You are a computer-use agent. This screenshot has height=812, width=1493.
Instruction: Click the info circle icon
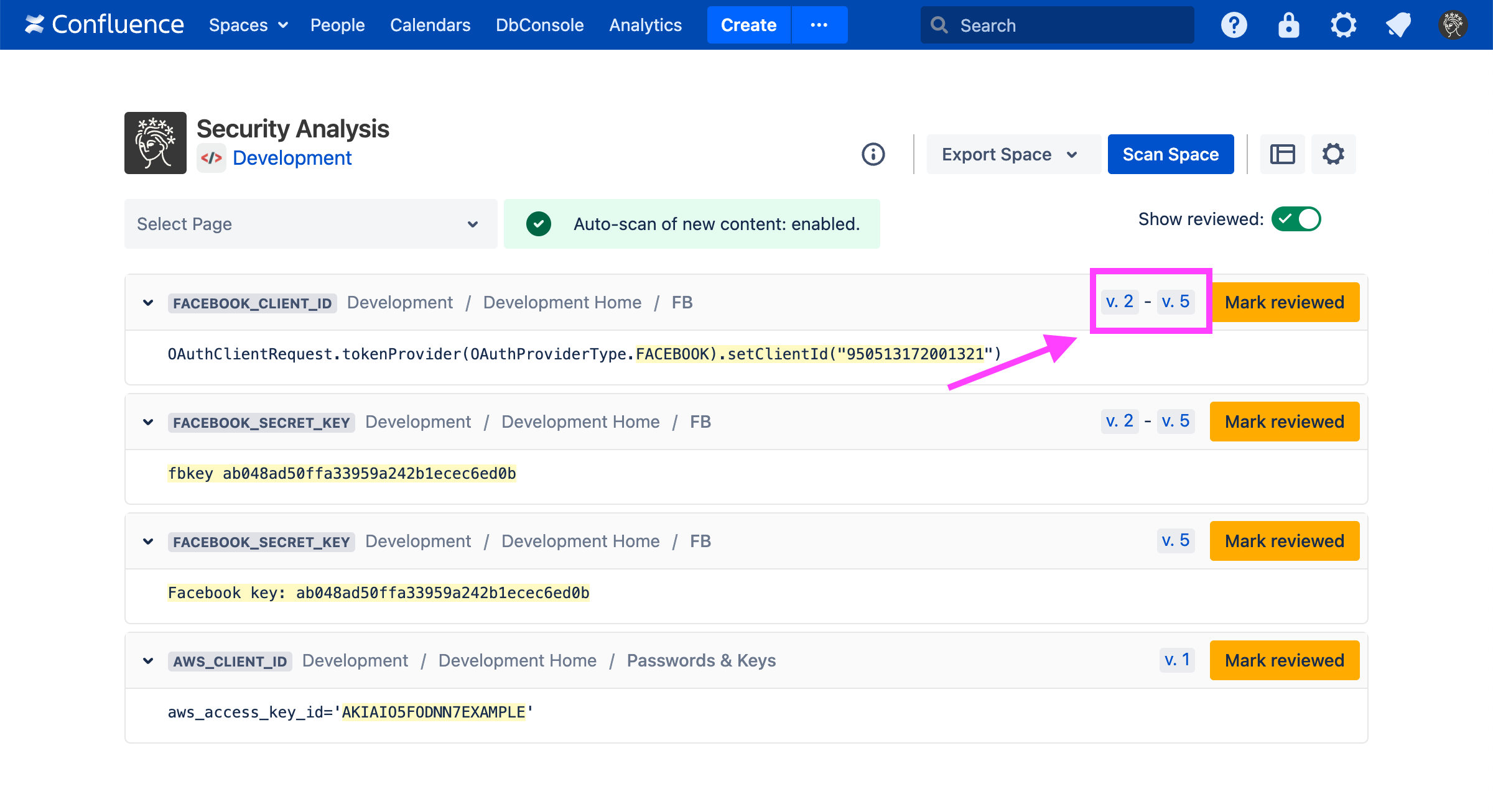coord(873,154)
